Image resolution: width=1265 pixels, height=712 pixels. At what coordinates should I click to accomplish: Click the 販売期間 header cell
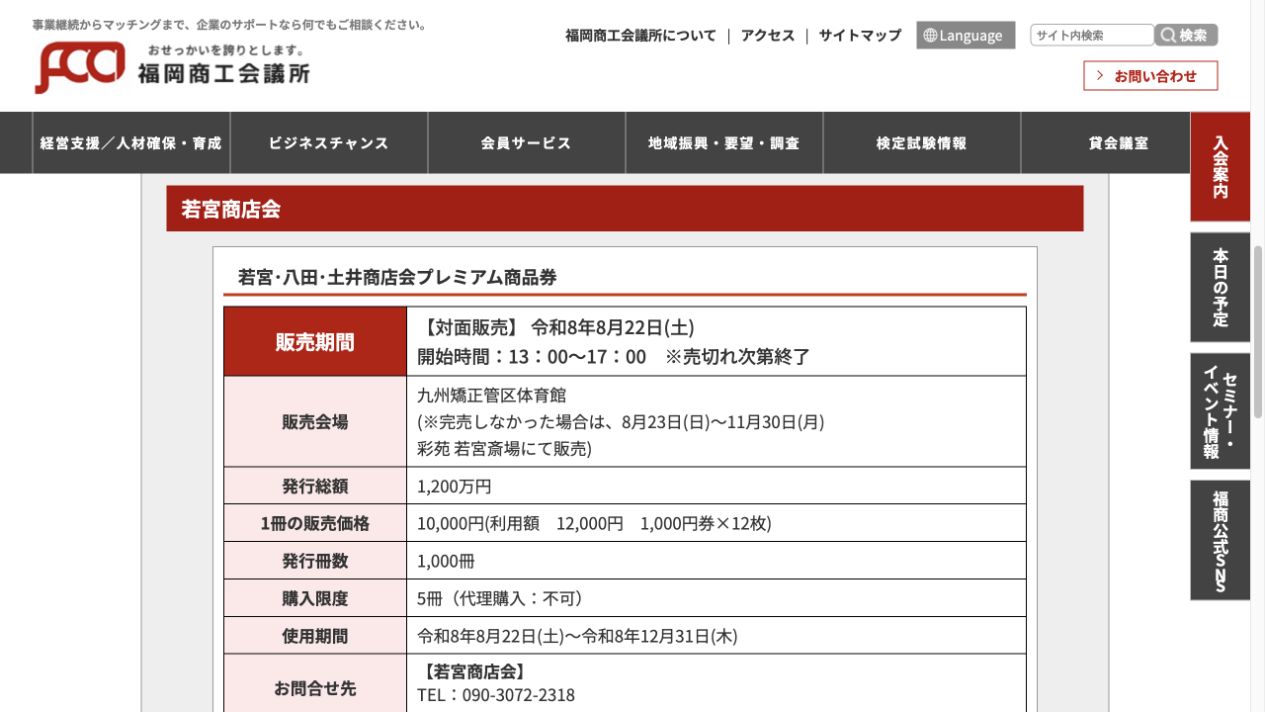click(x=315, y=342)
